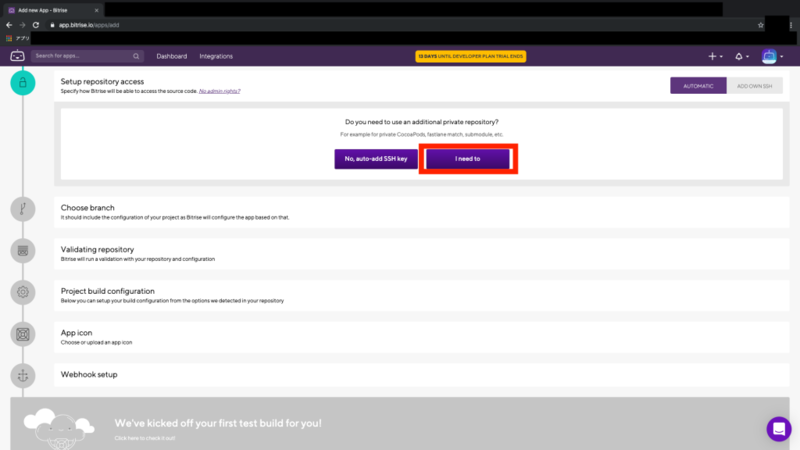Viewport: 800px width, 450px height.
Task: Open the notifications bell menu
Action: click(741, 56)
